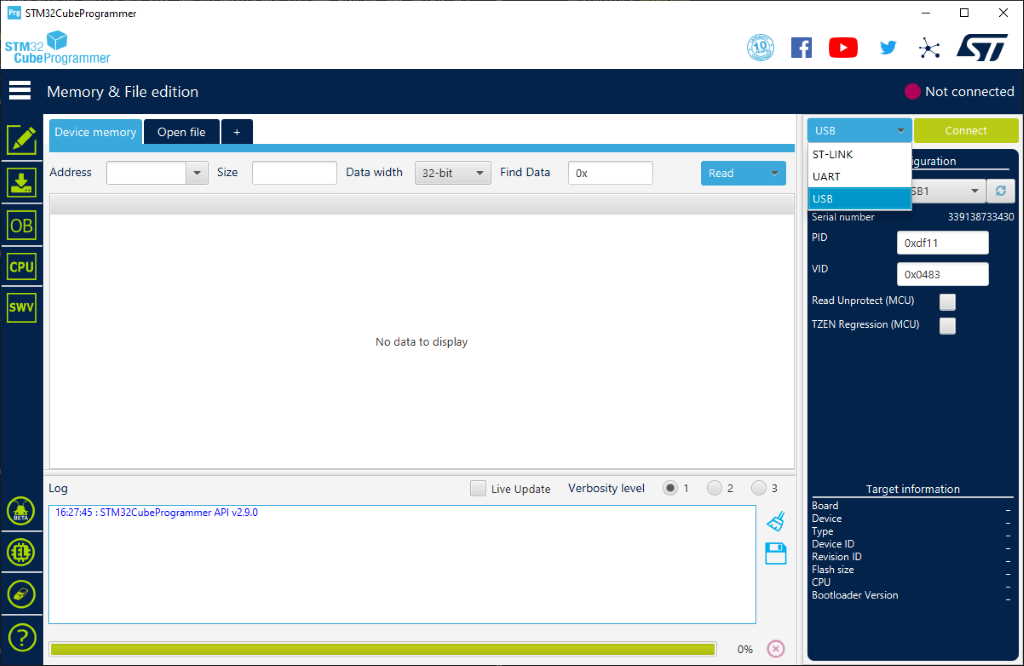This screenshot has height=666, width=1024.
Task: Collapse the USB connection type dropdown
Action: (x=859, y=131)
